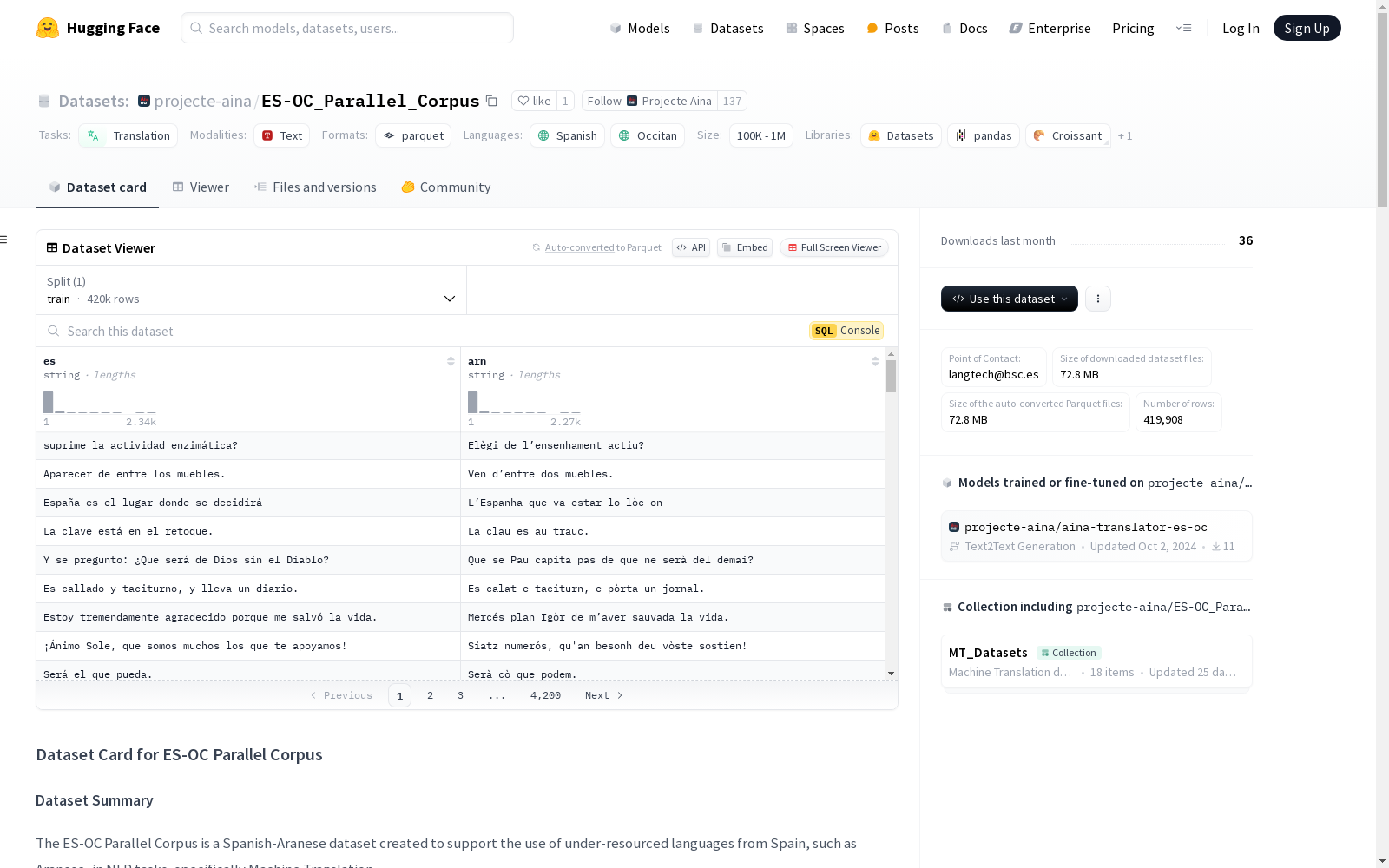Viewport: 1389px width, 868px height.
Task: Select cell 'La clau es au trauc.'
Action: point(673,531)
